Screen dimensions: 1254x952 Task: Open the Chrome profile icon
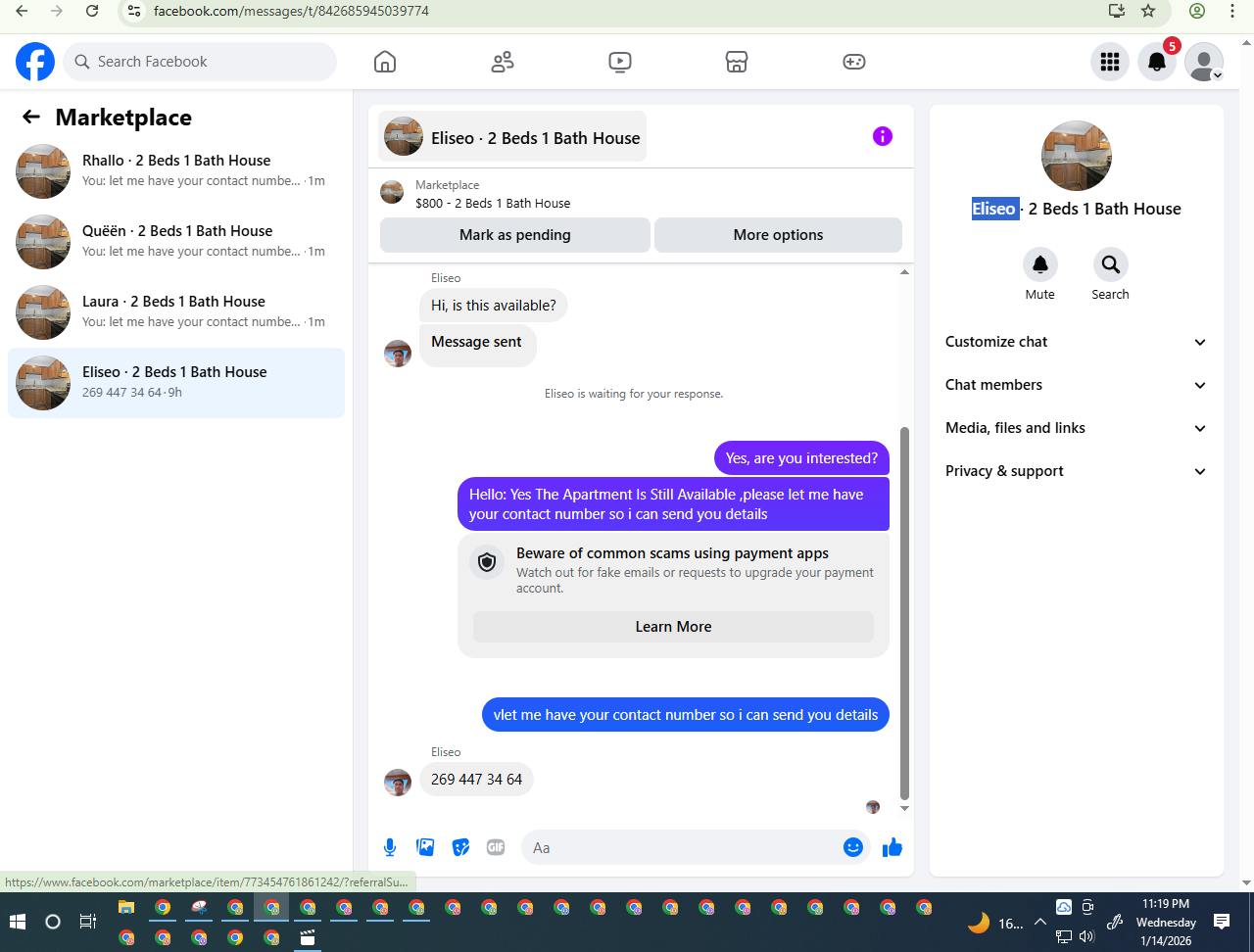pos(1197,11)
